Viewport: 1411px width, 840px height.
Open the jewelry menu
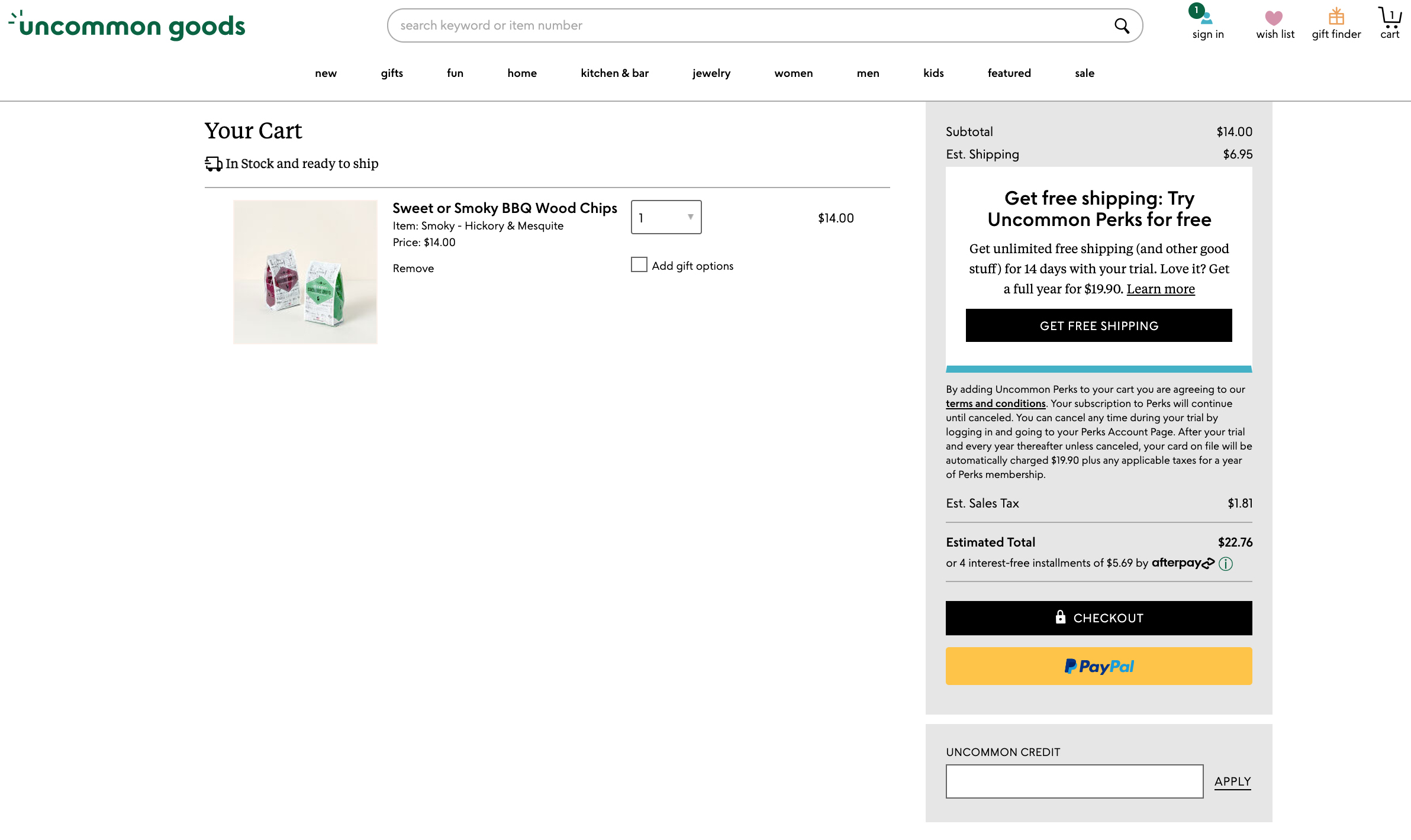point(711,73)
